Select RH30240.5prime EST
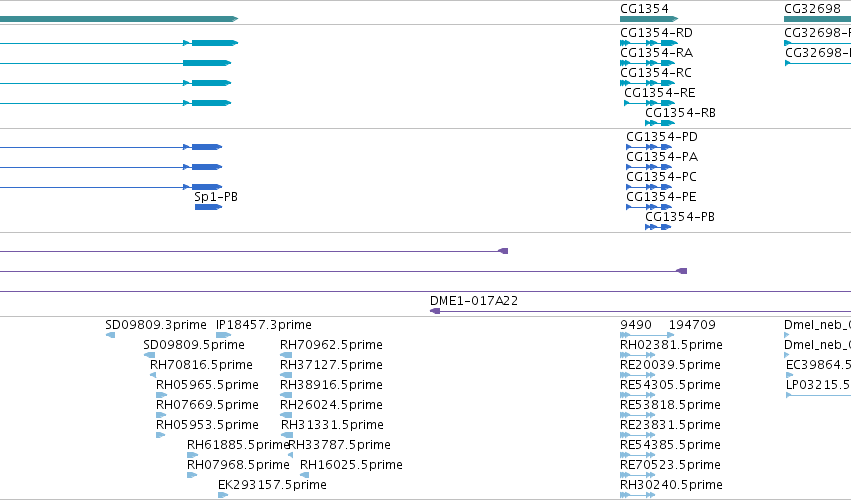This screenshot has height=500, width=851. pyautogui.click(x=671, y=485)
